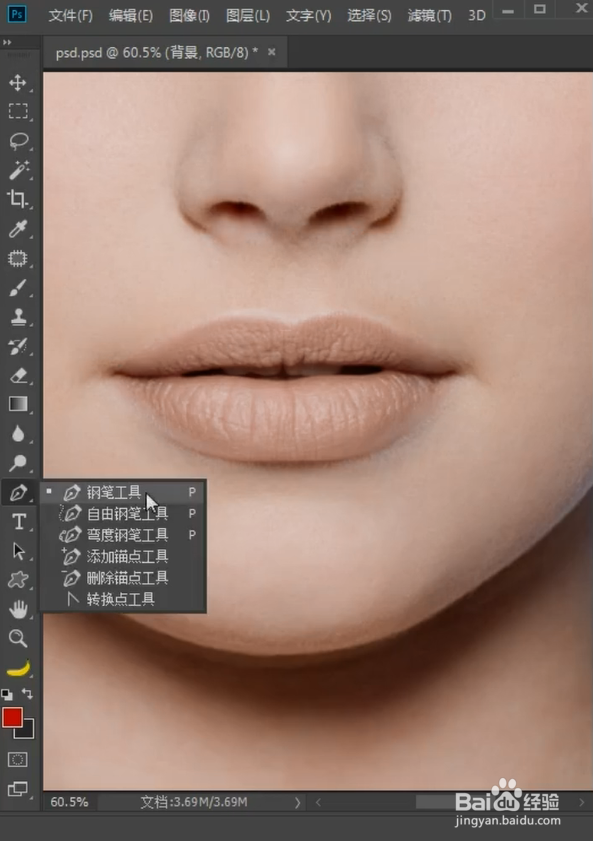Select the Dodge tool

click(x=18, y=462)
